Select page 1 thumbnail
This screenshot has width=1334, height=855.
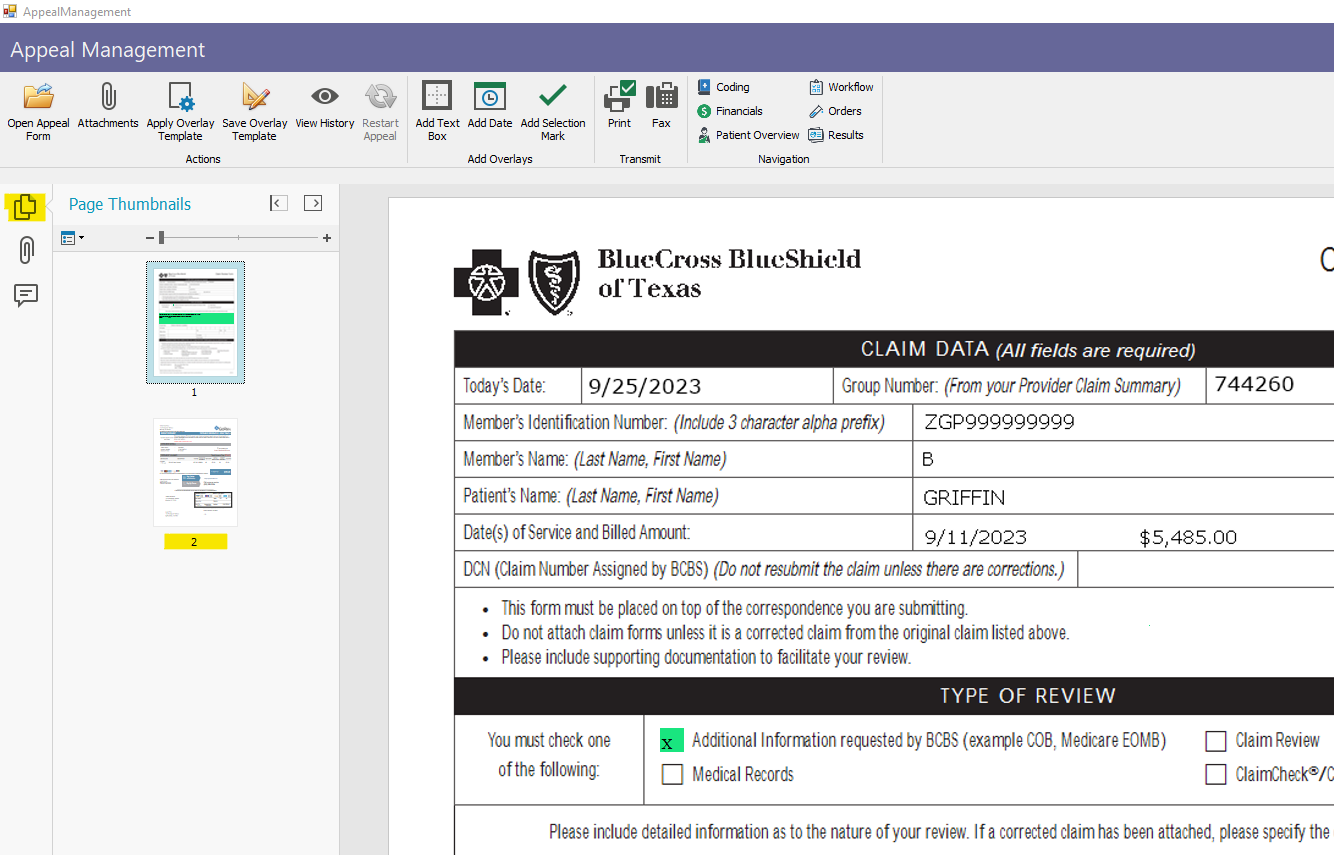click(x=195, y=322)
